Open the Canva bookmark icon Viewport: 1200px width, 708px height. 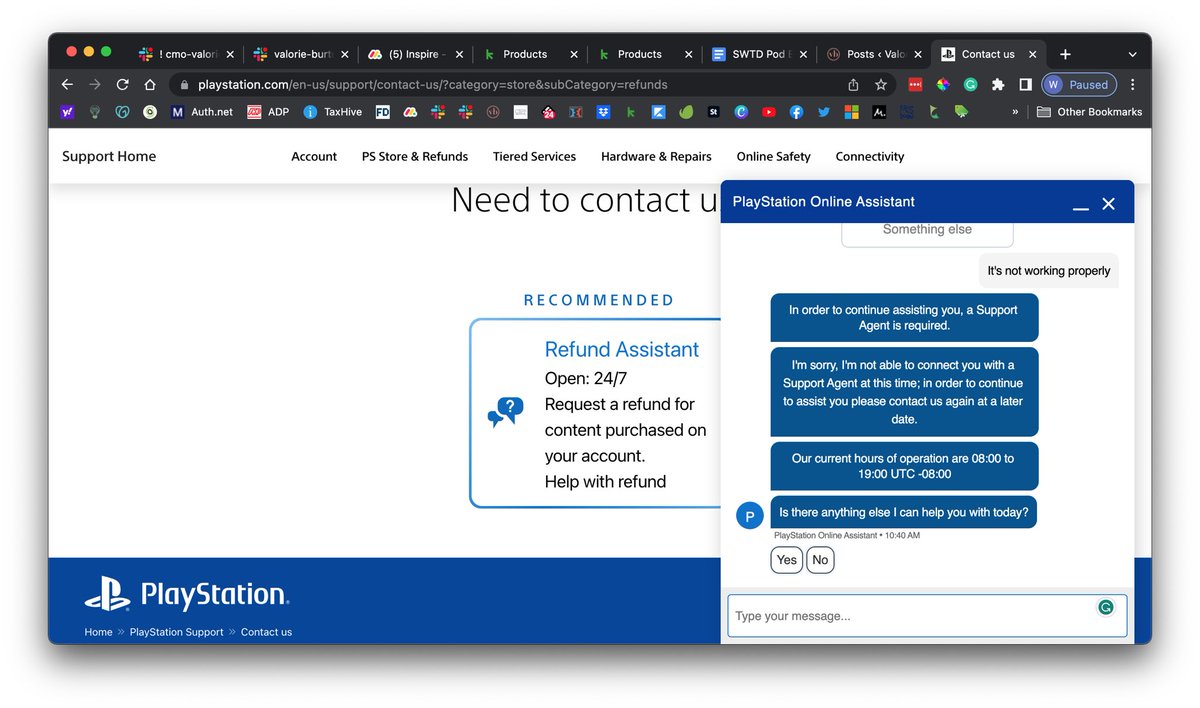click(741, 112)
